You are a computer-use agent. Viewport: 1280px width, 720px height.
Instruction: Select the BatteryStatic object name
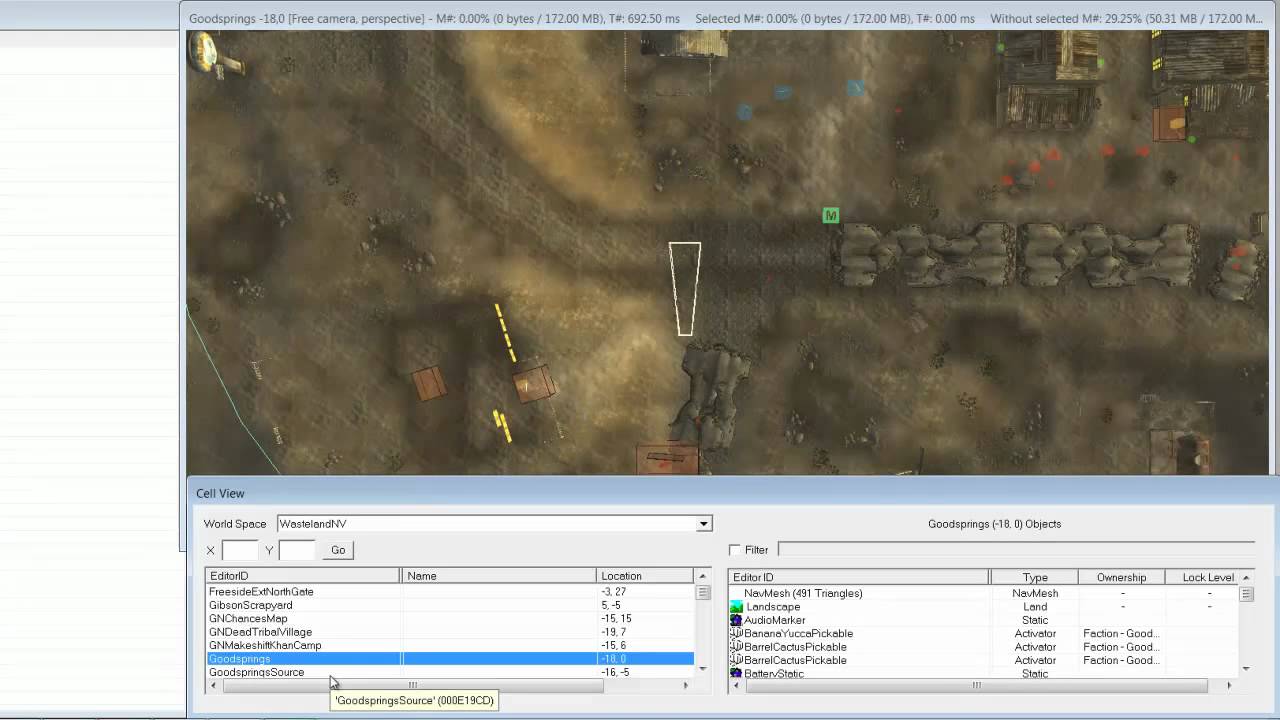tap(774, 674)
